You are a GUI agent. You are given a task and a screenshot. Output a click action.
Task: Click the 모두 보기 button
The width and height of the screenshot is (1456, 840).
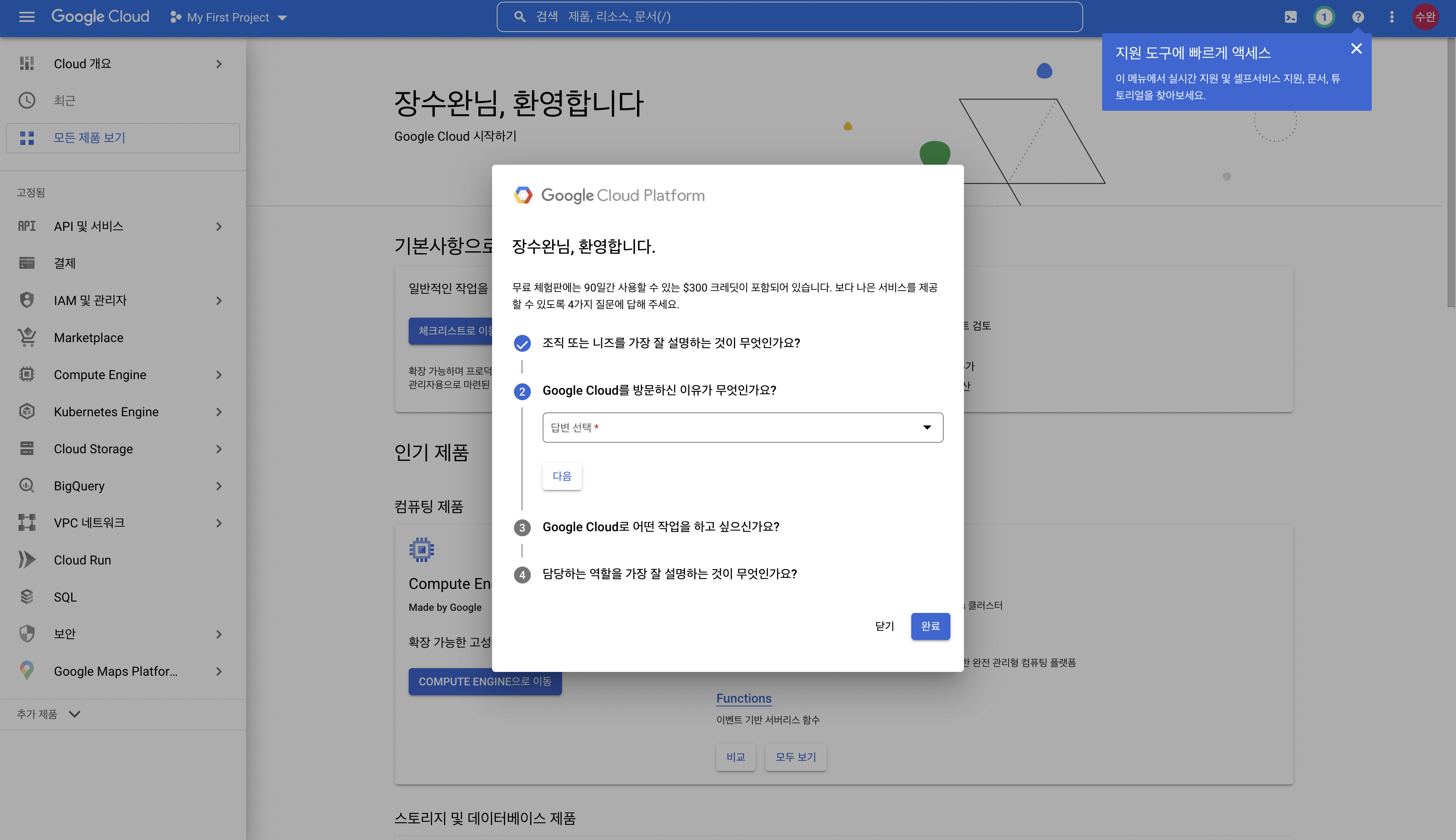click(x=795, y=757)
